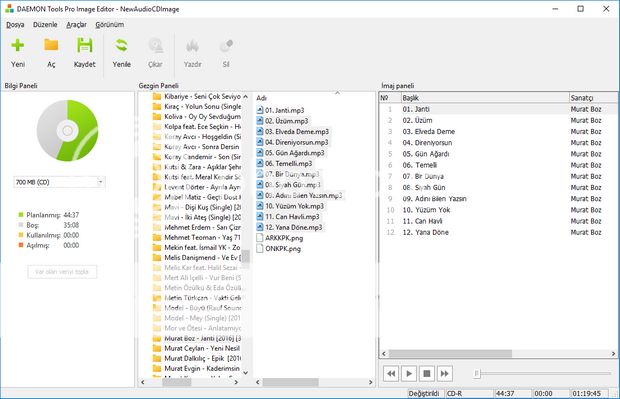Click Murat Boz artist cell of 06. Temelli
This screenshot has height=399, width=620.
point(586,165)
